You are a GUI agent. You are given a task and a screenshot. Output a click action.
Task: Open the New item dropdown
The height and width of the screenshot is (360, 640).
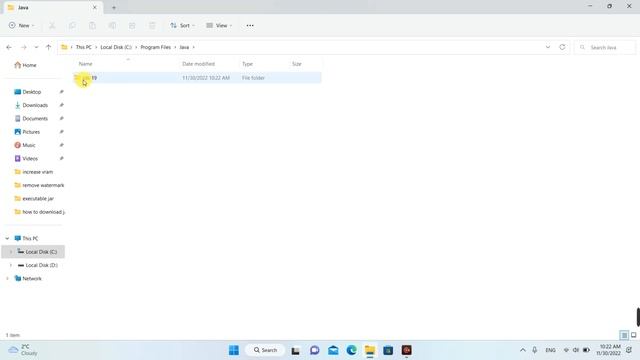click(21, 25)
